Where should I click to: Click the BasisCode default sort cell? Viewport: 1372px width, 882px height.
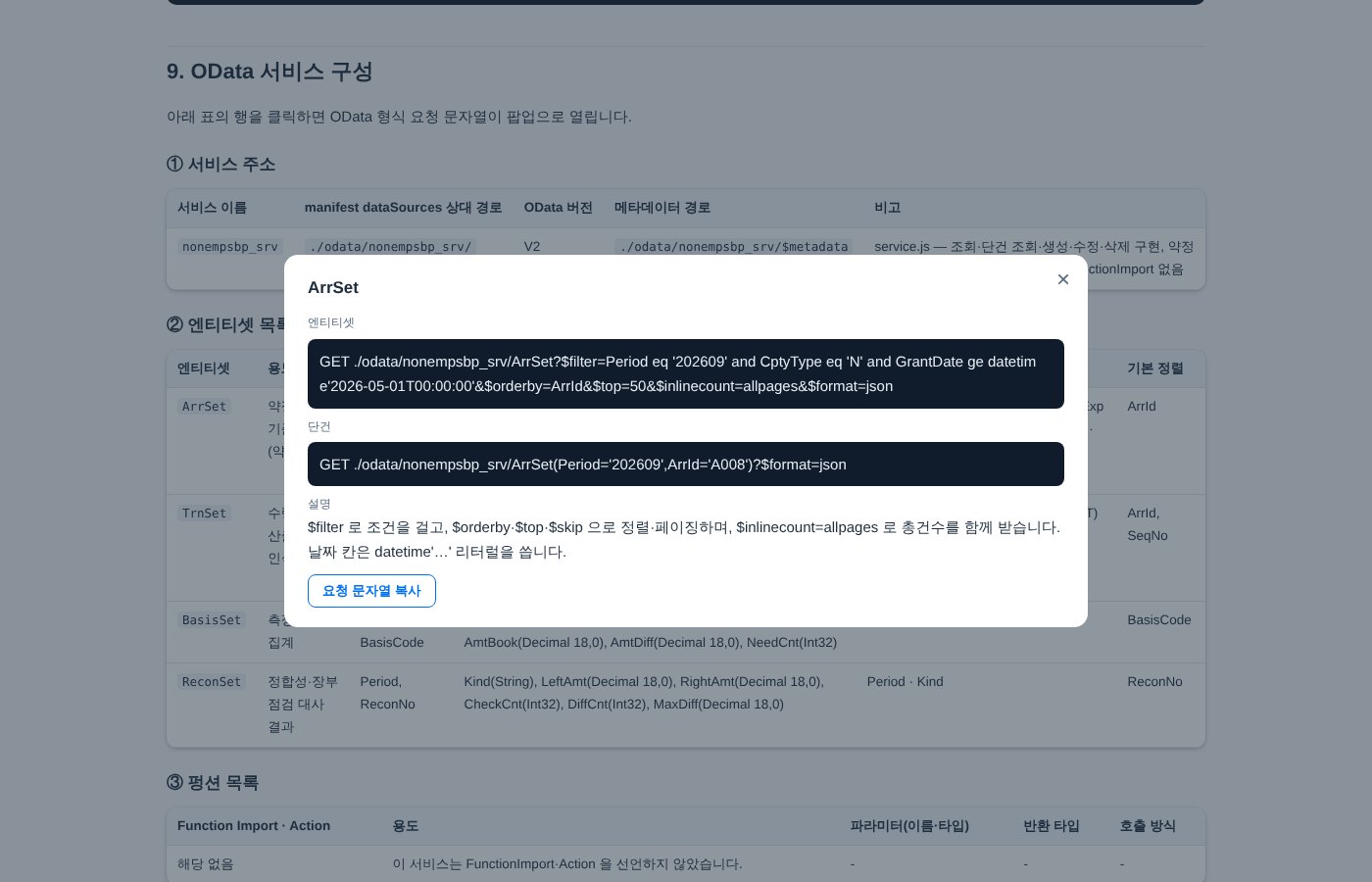[x=1159, y=619]
